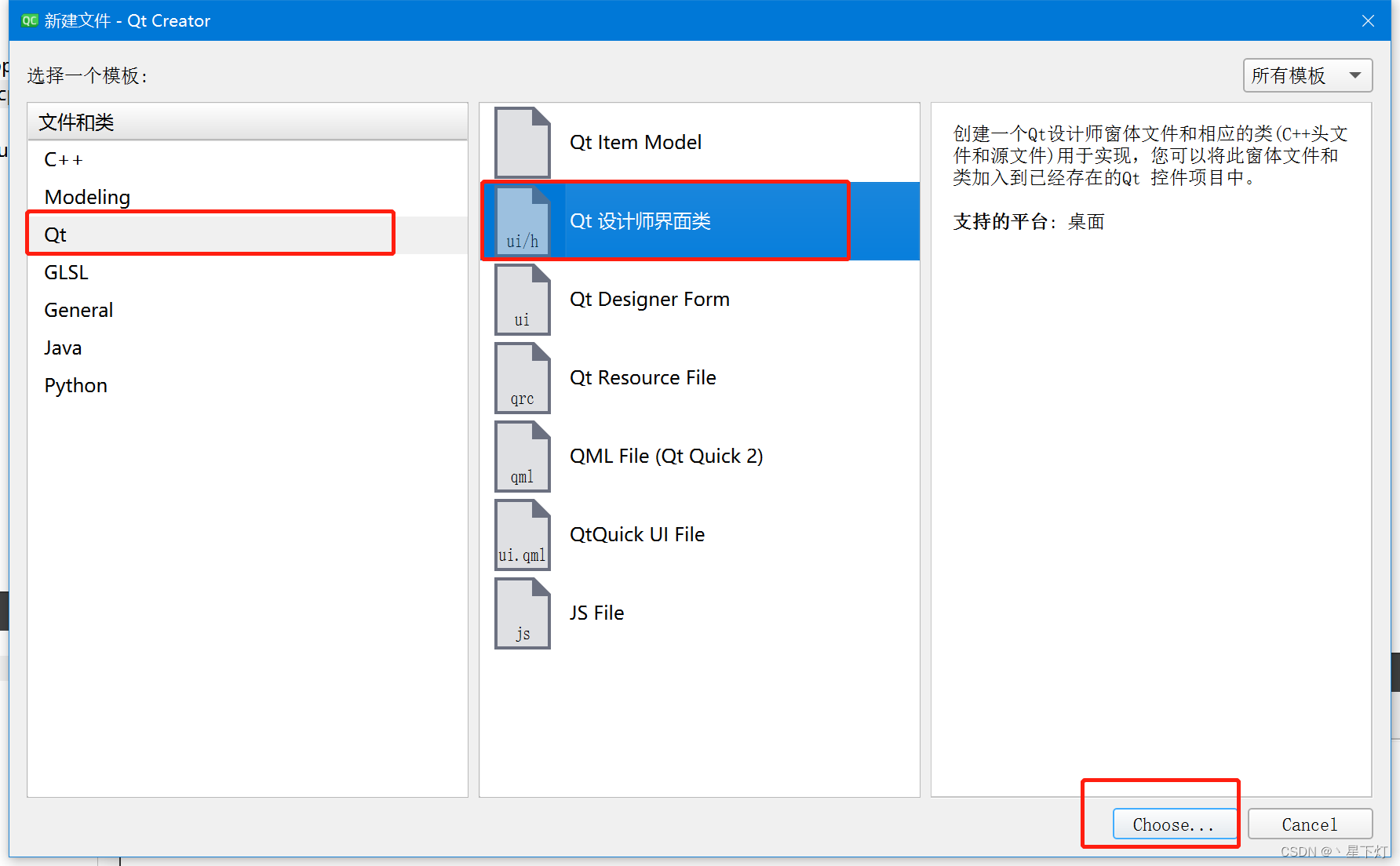Viewport: 1400px width, 866px height.
Task: Click the ui Designer Form icon
Action: 522,300
